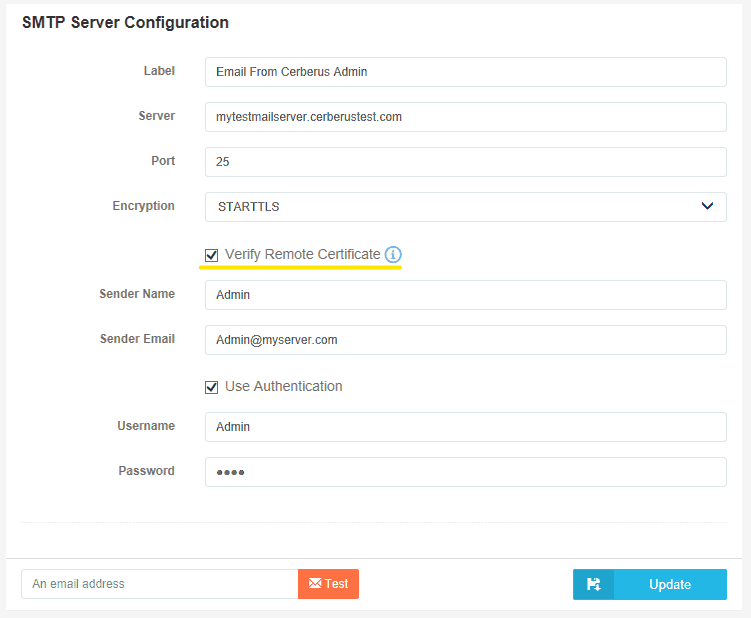Click into the Label input field
This screenshot has height=618, width=751.
[466, 72]
